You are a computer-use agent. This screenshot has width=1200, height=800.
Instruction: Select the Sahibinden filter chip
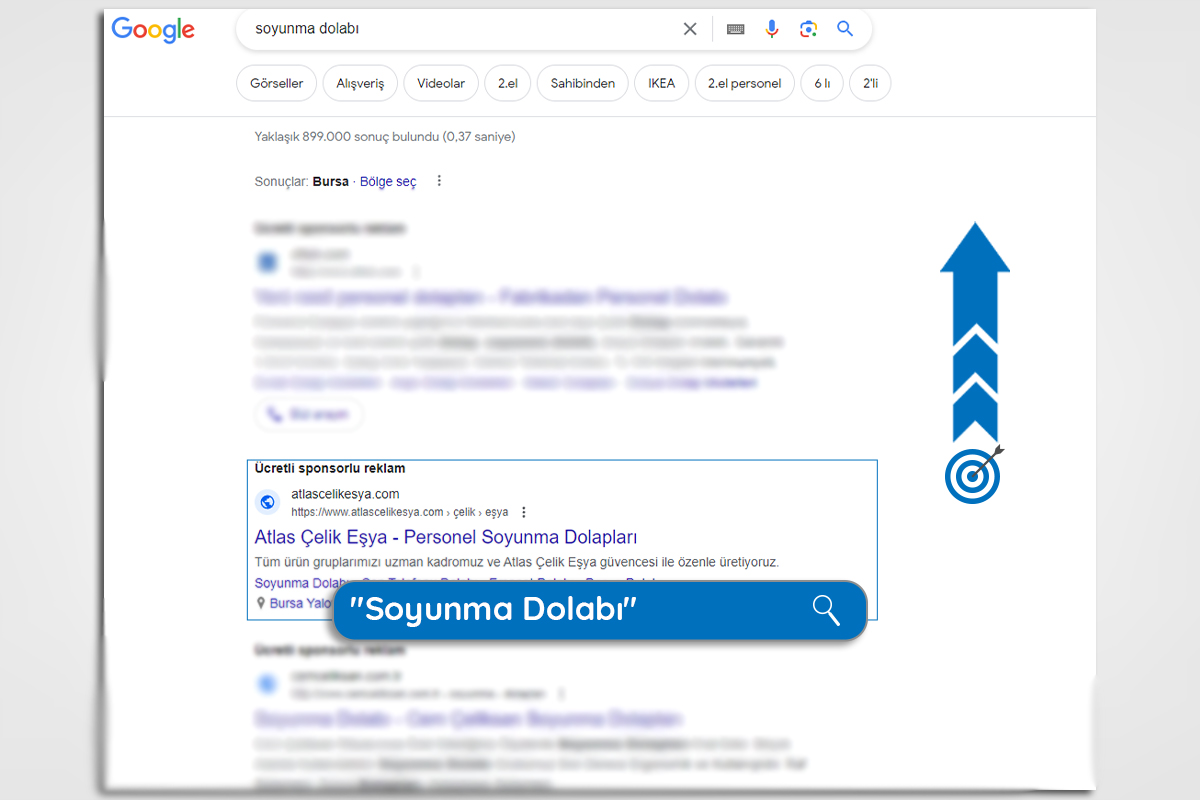point(583,83)
